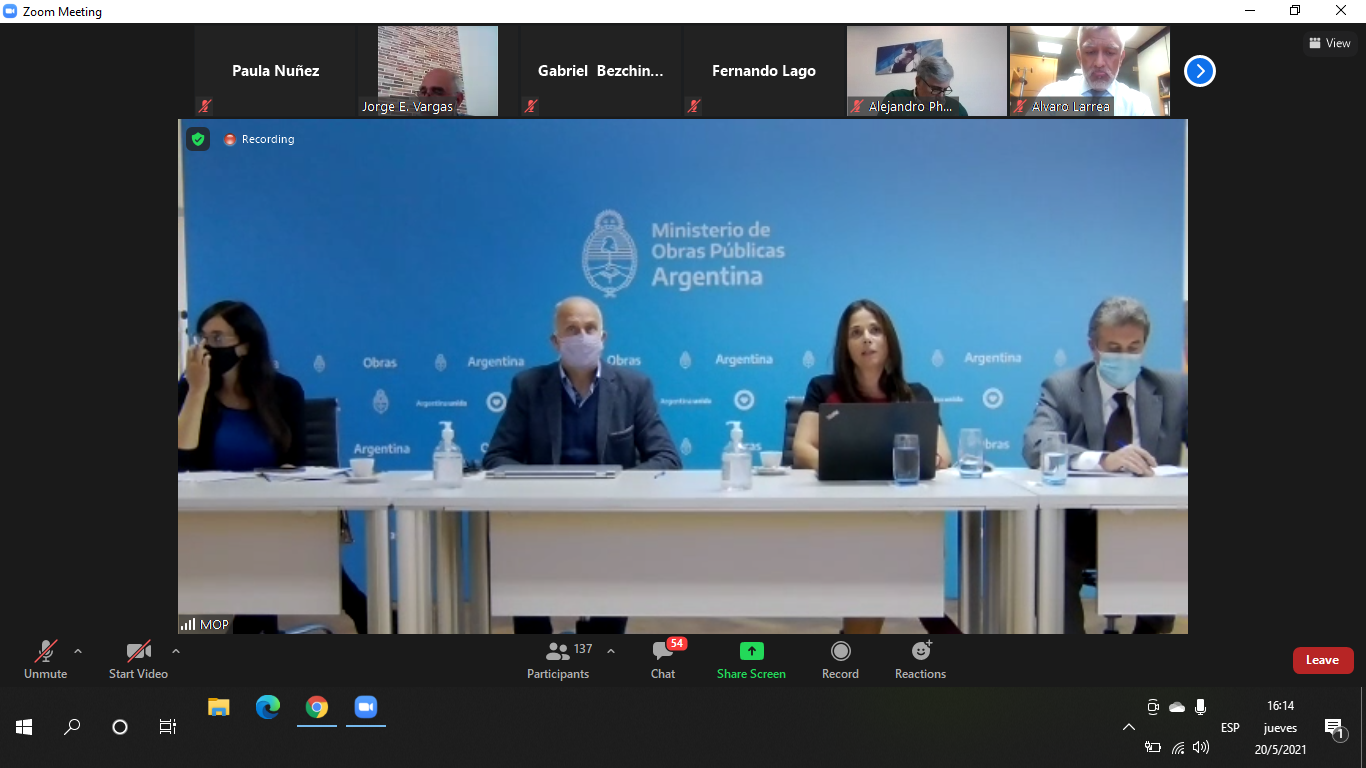This screenshot has width=1366, height=768.
Task: Open the volume speaker tray icon
Action: tap(1201, 747)
